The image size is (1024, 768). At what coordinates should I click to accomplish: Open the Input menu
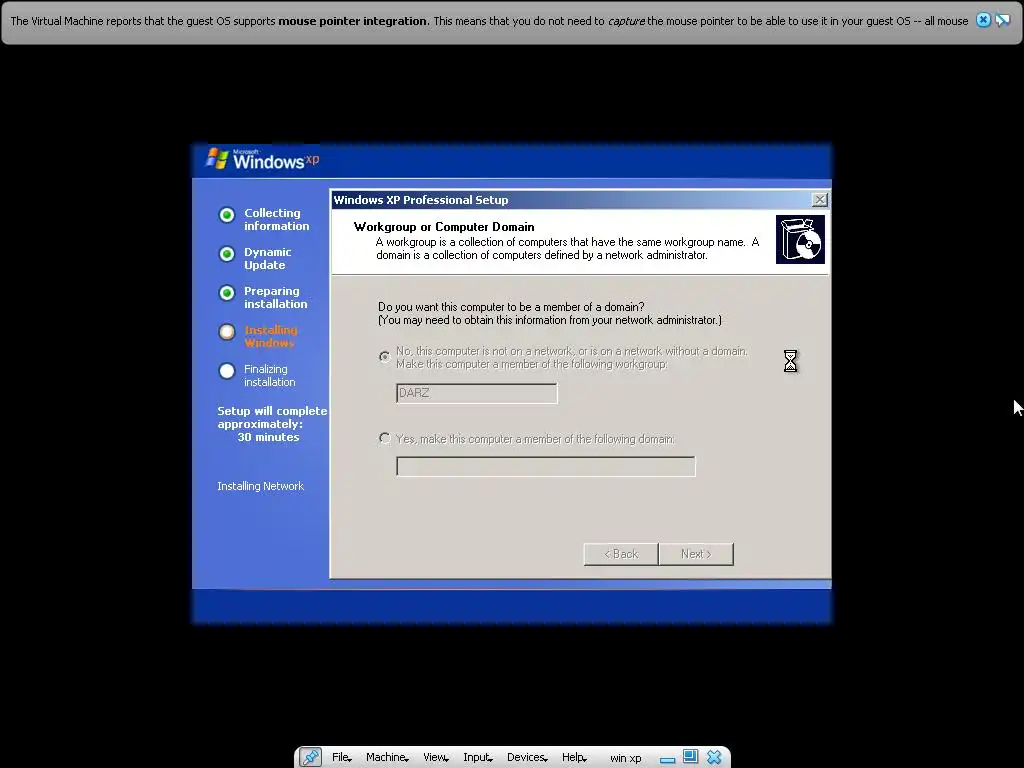click(477, 757)
